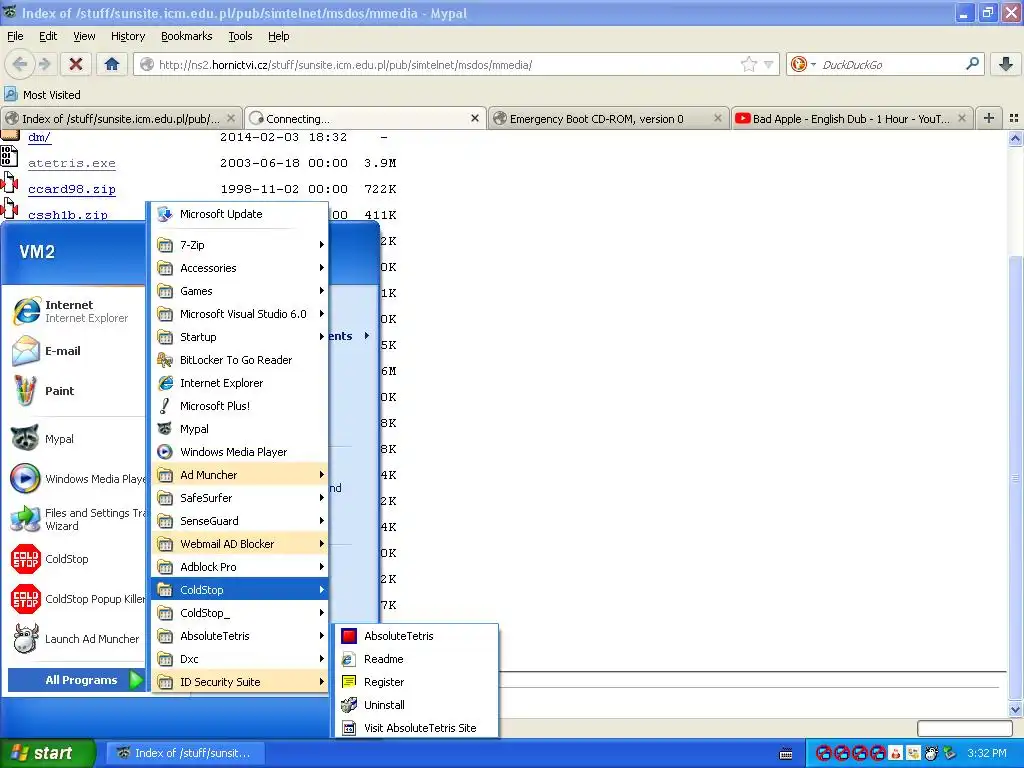This screenshot has width=1024, height=768.
Task: Expand the SafeSurfer folder
Action: point(240,498)
